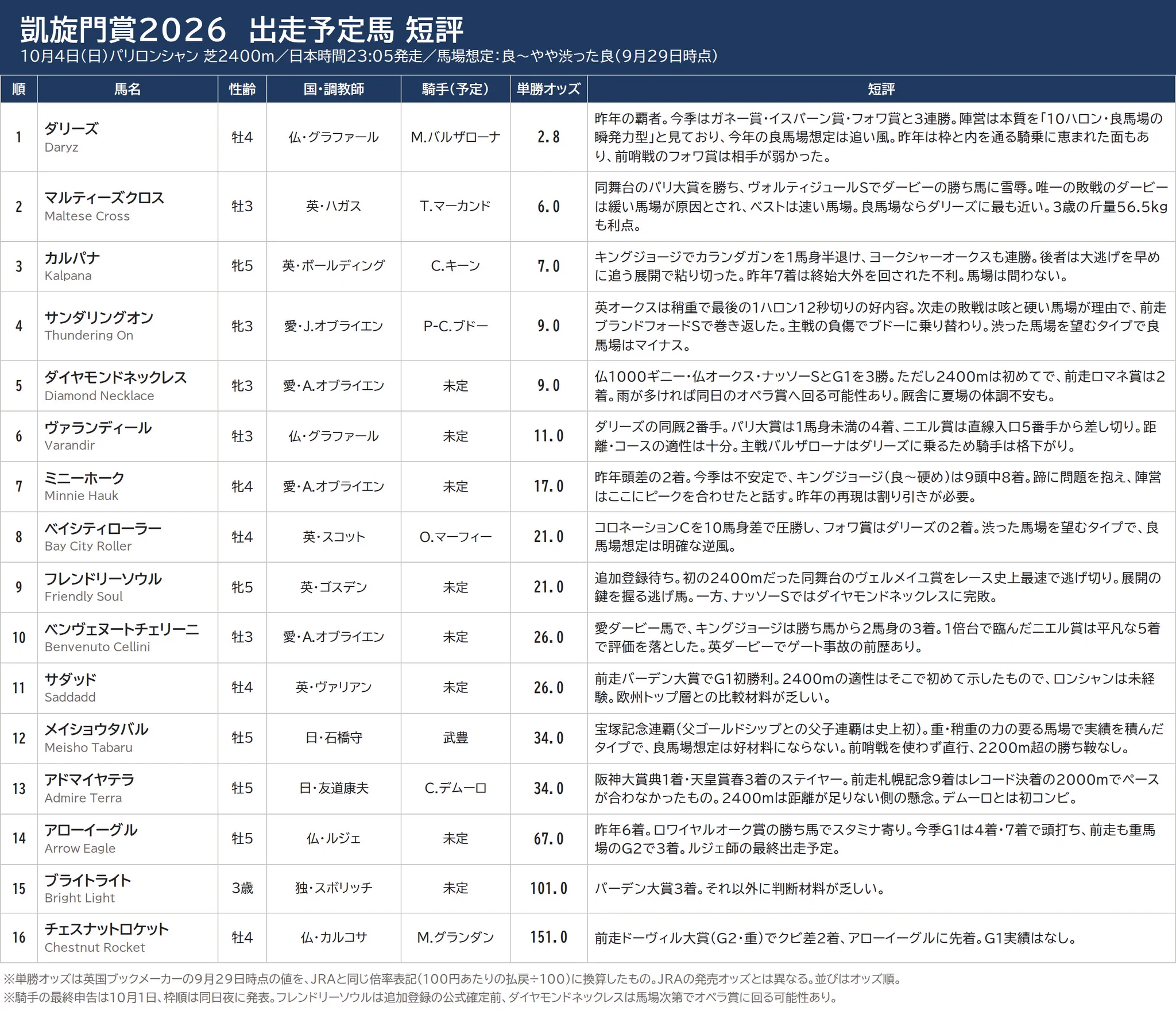Click jockey name O.マーフィー
This screenshot has width=1176, height=1011.
coord(455,537)
